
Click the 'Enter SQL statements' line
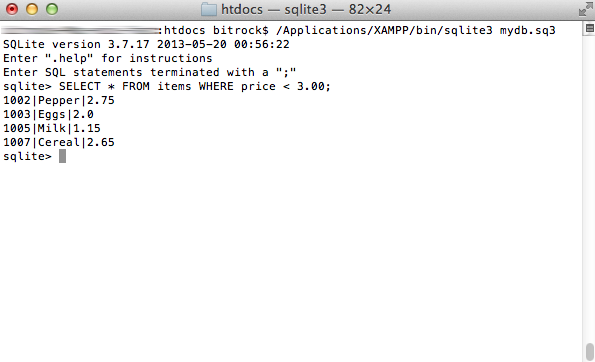tap(150, 72)
